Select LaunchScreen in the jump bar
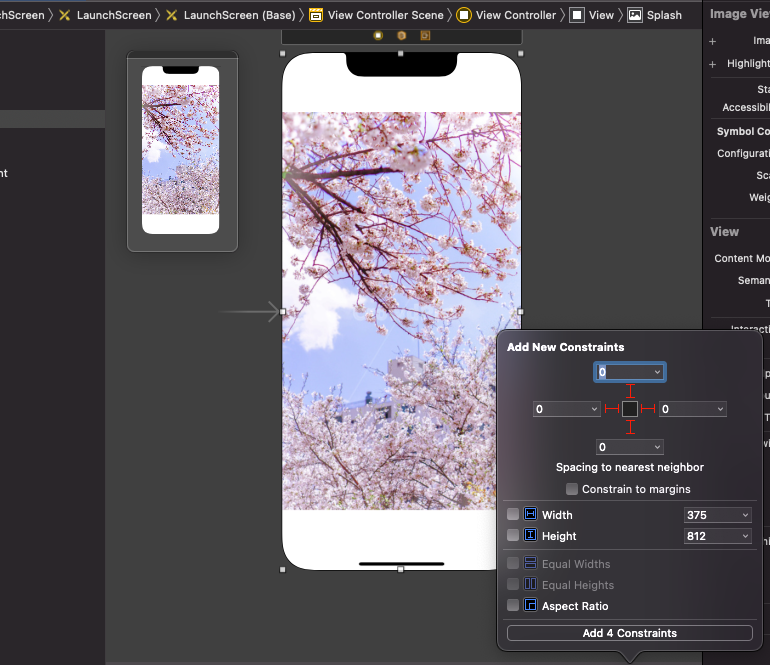The width and height of the screenshot is (770, 665). (x=114, y=15)
